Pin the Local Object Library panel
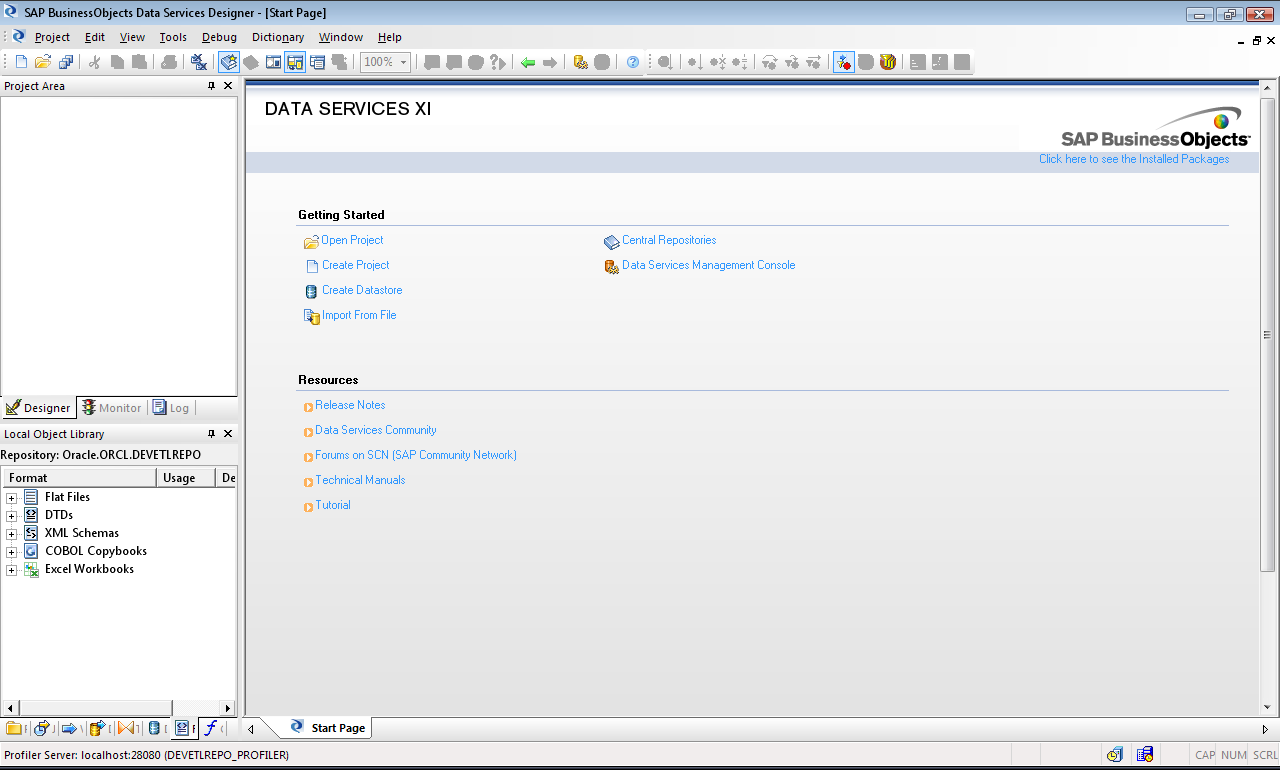The height and width of the screenshot is (770, 1280). (211, 434)
